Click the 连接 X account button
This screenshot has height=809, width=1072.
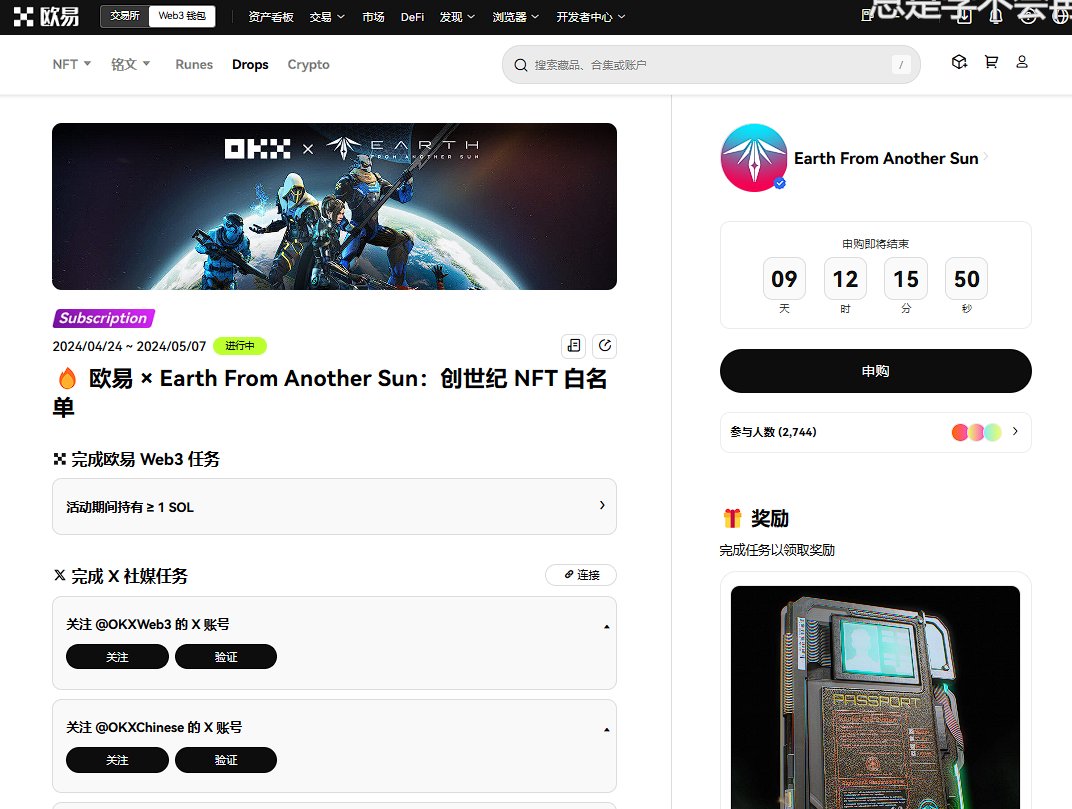[x=581, y=575]
